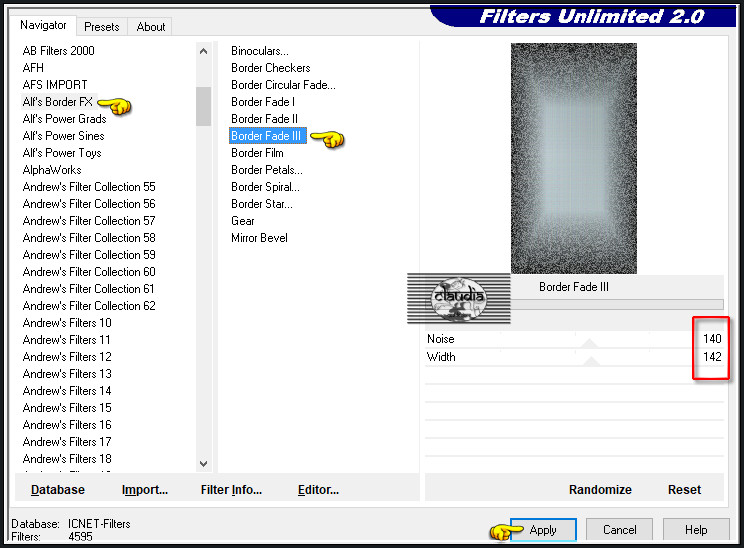Select the Mirror Bevel filter
Screen dimensions: 744x548
[259, 238]
